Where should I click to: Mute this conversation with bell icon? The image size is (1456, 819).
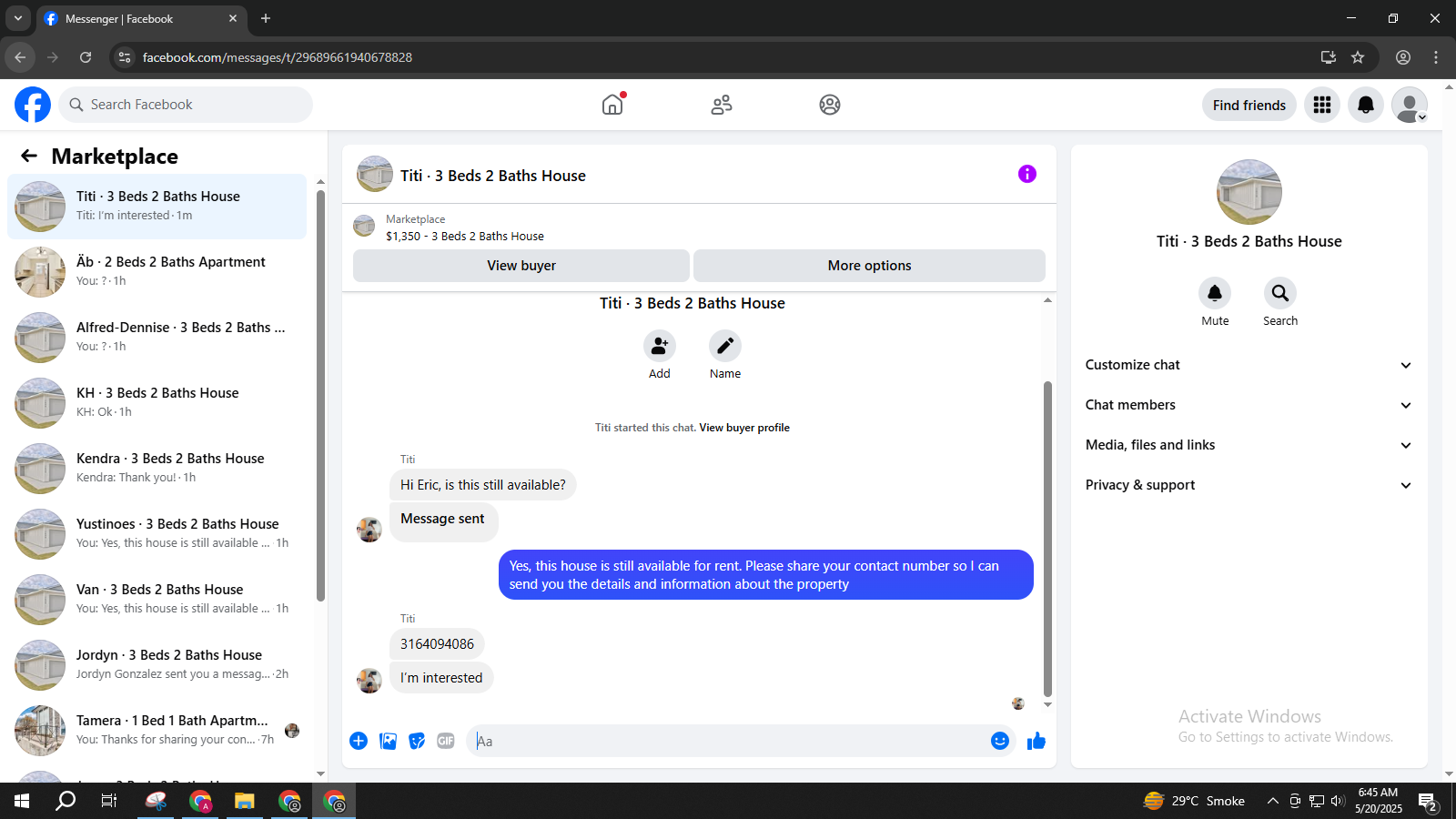tap(1215, 293)
